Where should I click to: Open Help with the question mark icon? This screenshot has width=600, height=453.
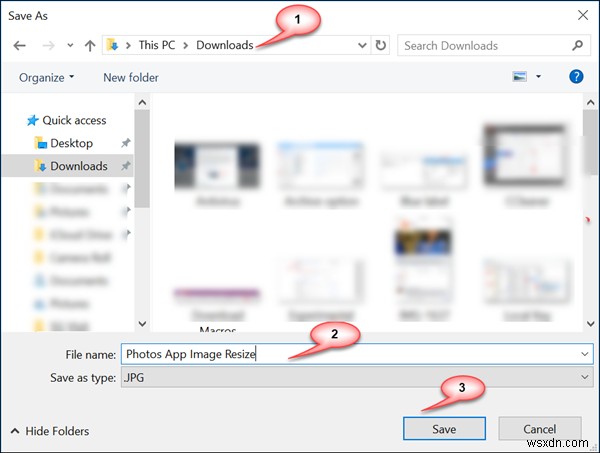pos(576,77)
